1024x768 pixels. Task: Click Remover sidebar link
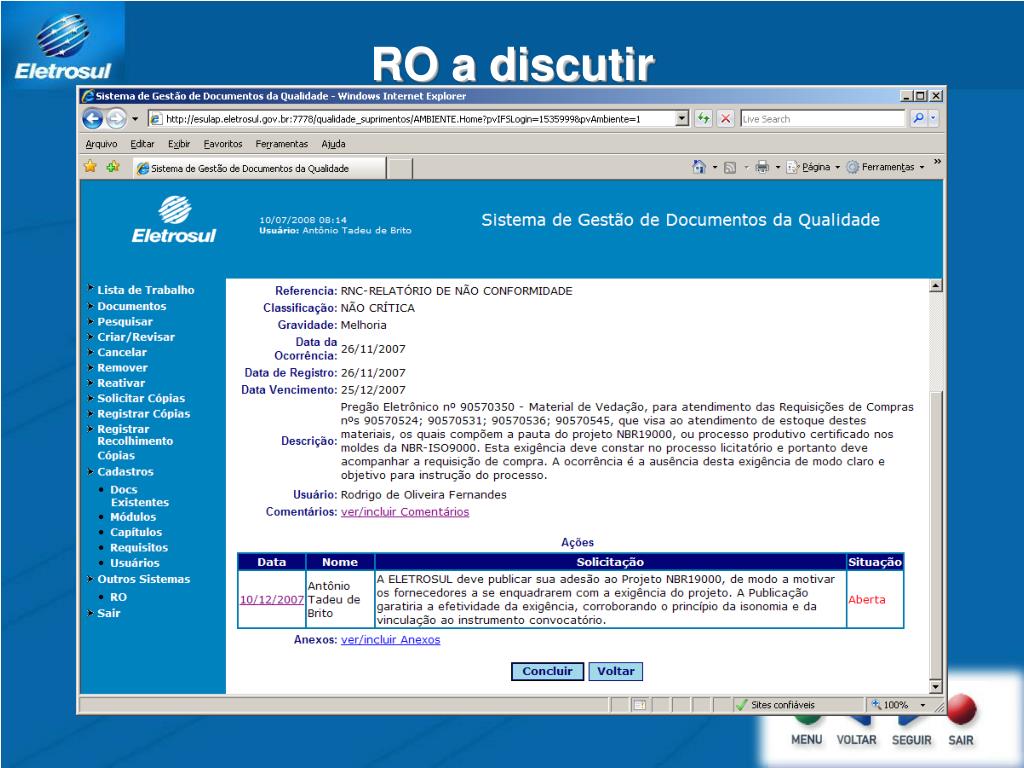pos(122,368)
